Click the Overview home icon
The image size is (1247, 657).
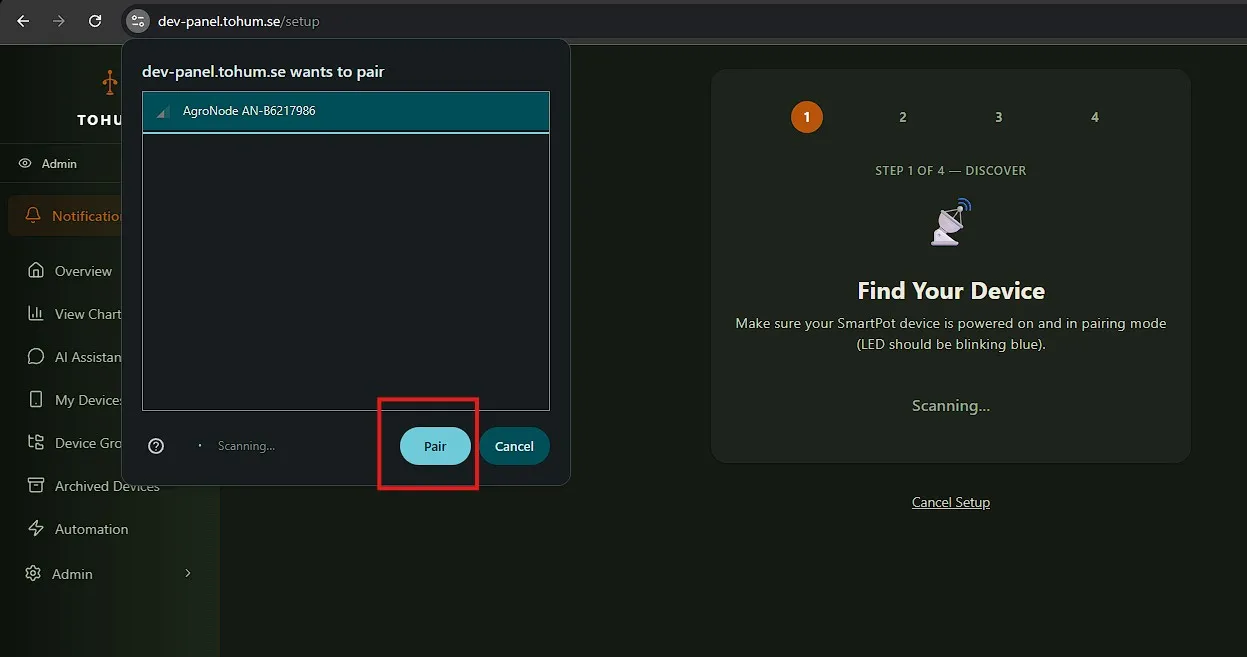pos(36,271)
